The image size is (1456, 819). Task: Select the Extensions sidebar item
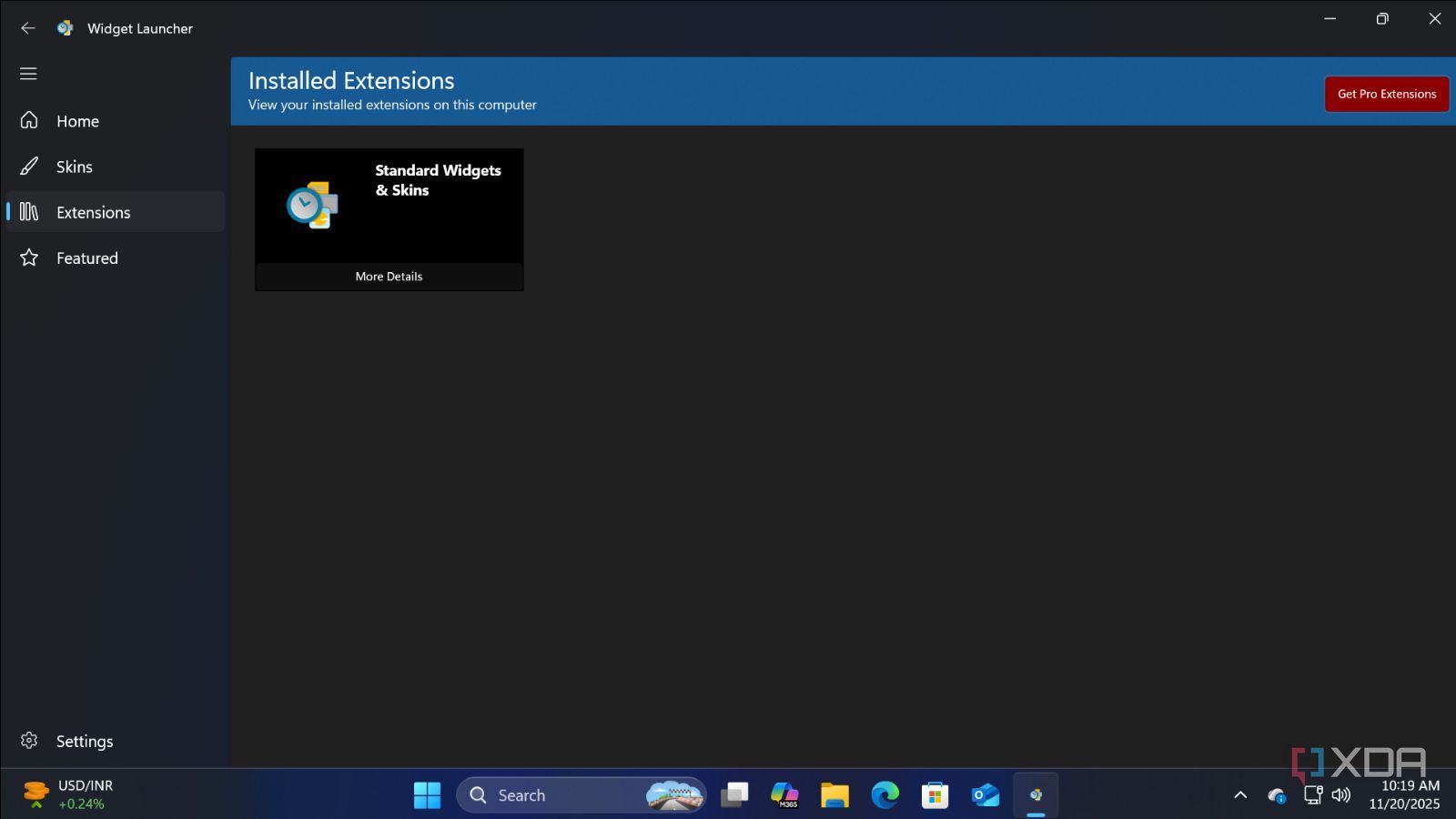[93, 212]
